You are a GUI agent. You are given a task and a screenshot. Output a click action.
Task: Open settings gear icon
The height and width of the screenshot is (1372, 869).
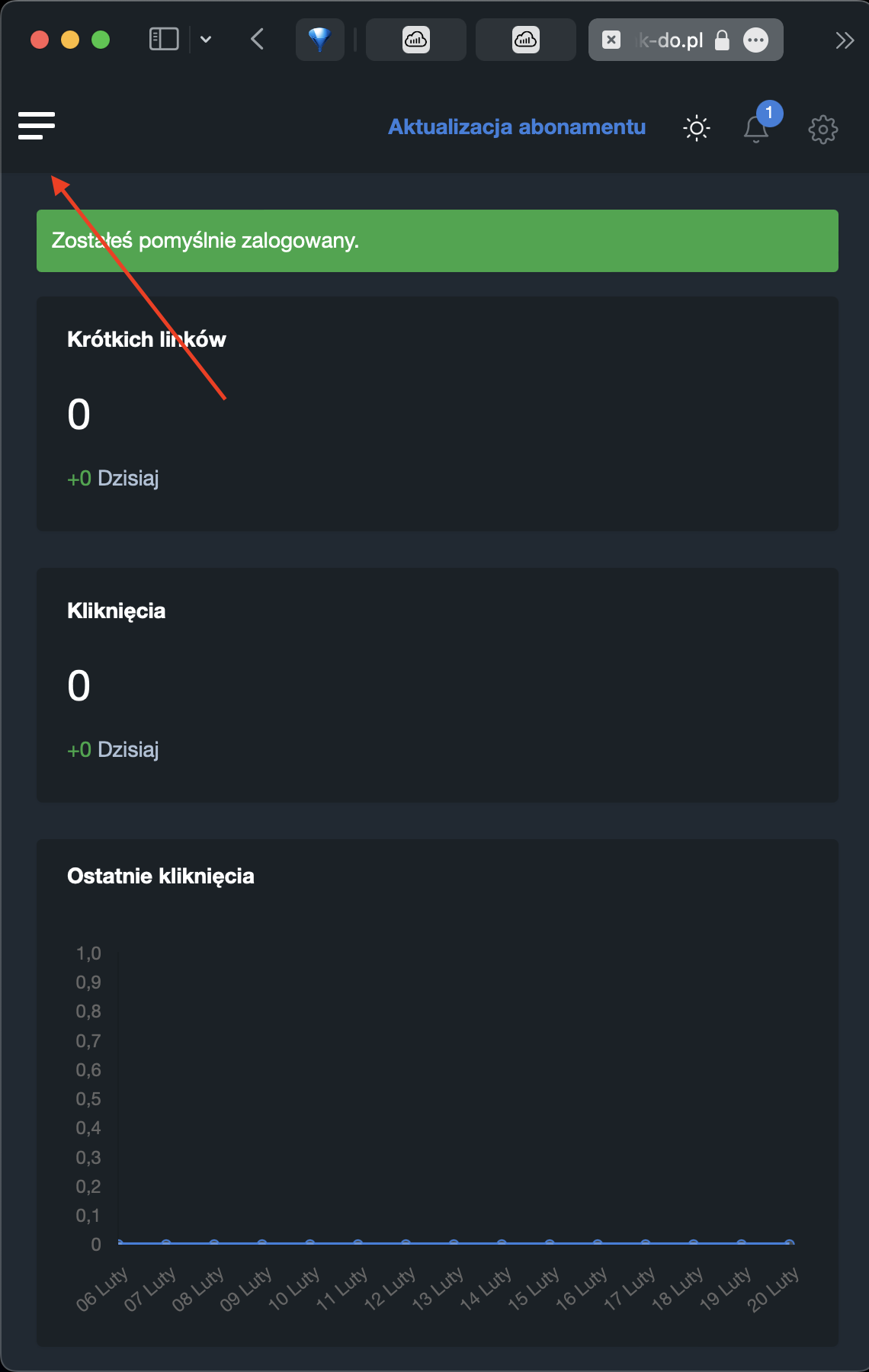point(823,129)
